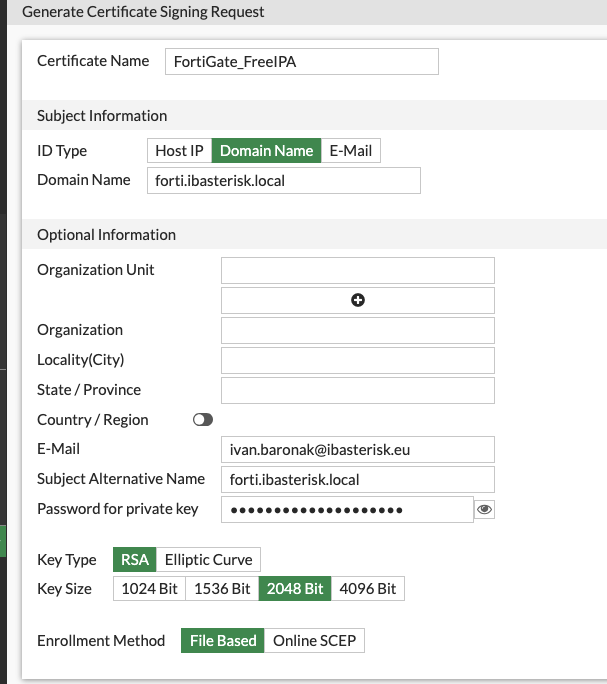Image resolution: width=607 pixels, height=684 pixels.
Task: Select File Based enrollment method
Action: (223, 640)
